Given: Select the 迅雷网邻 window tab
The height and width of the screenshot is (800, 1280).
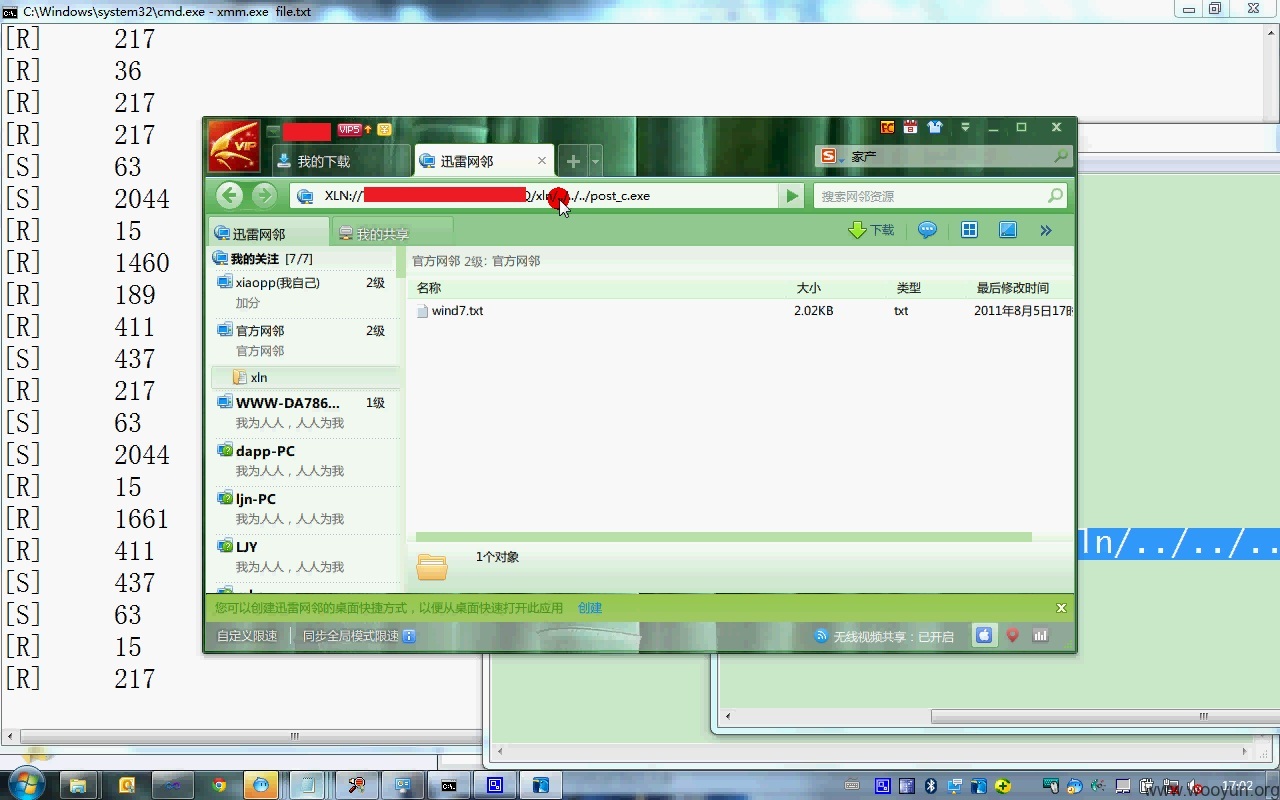Looking at the screenshot, I should [483, 160].
